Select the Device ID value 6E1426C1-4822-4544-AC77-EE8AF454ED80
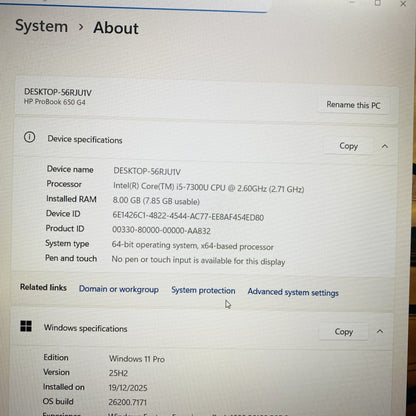Viewport: 416px width, 416px height. tap(188, 216)
